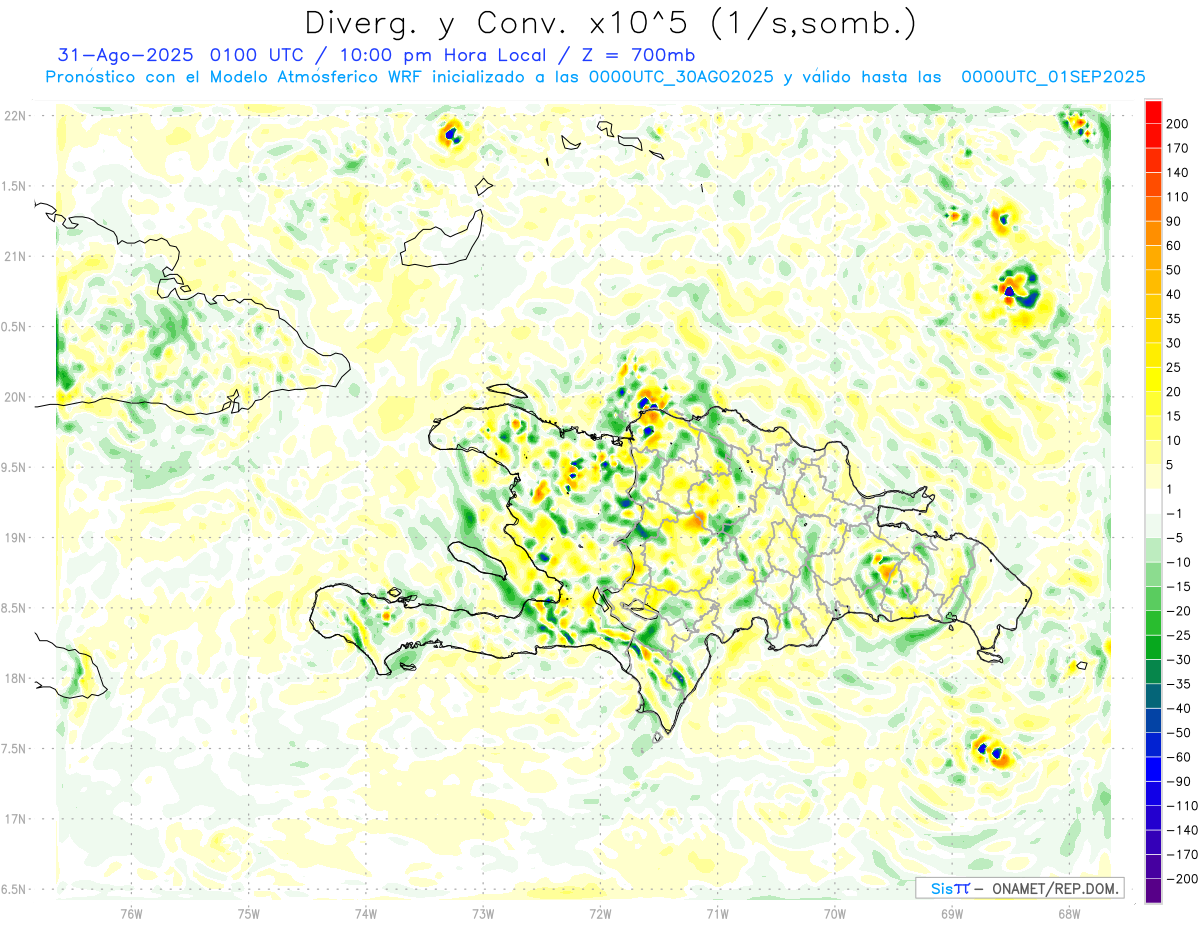1200x927 pixels.
Task: Click the "70W" longitude label
Action: point(835,913)
